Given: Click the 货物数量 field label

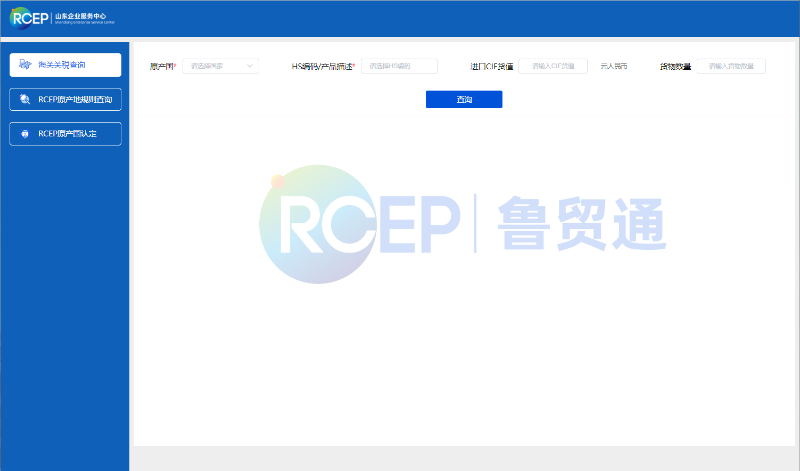Looking at the screenshot, I should pyautogui.click(x=675, y=66).
